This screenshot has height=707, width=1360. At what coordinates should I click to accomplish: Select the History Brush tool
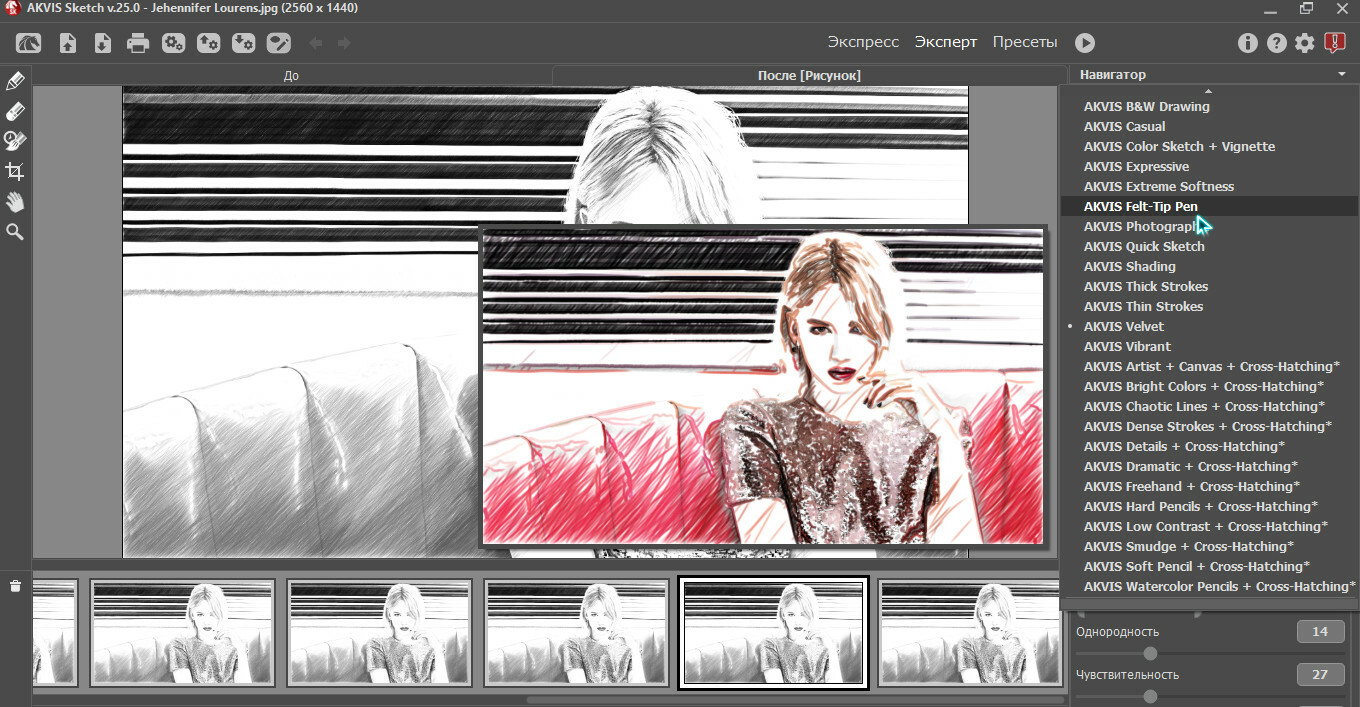point(15,141)
